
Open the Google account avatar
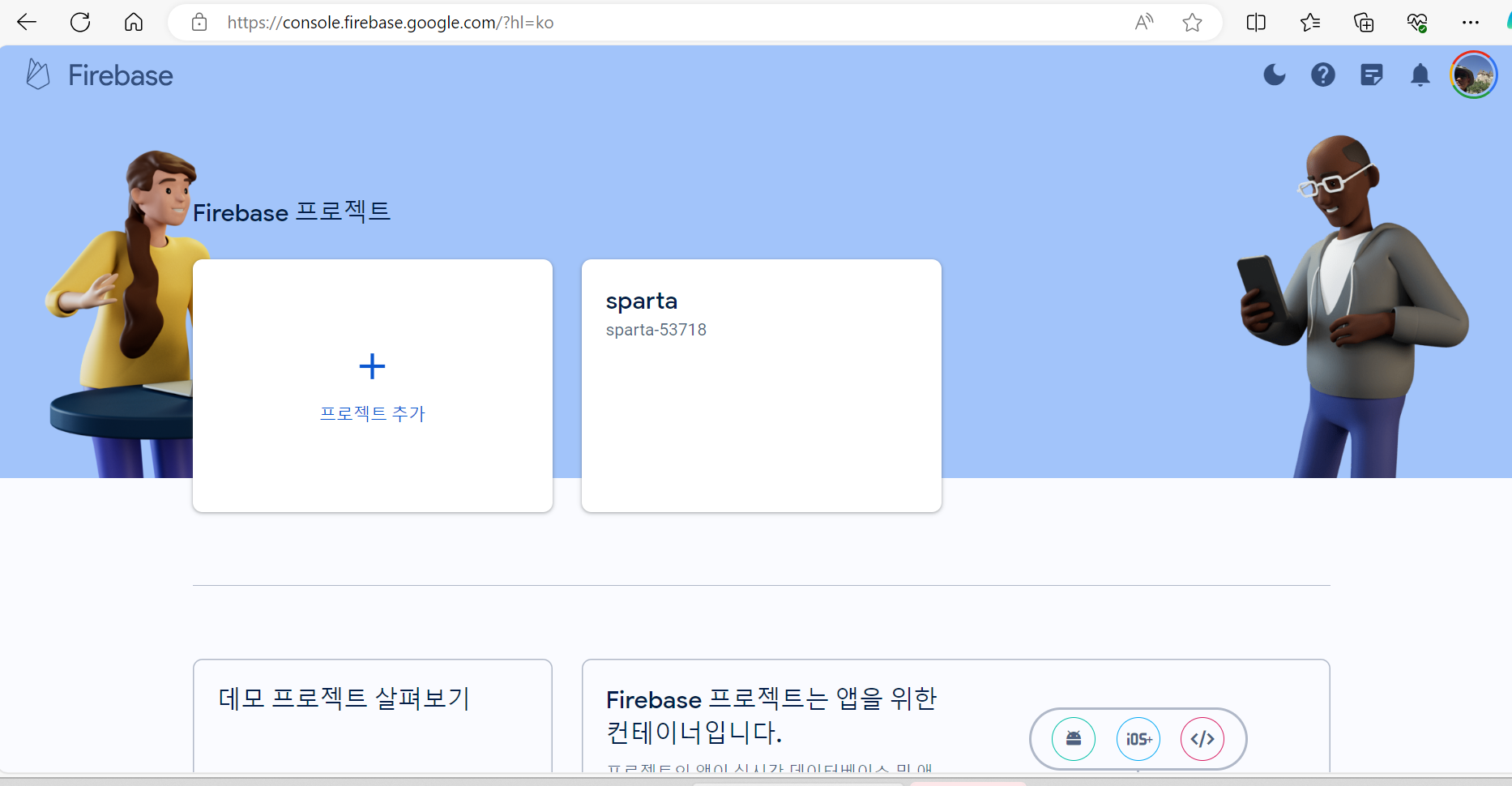tap(1473, 75)
